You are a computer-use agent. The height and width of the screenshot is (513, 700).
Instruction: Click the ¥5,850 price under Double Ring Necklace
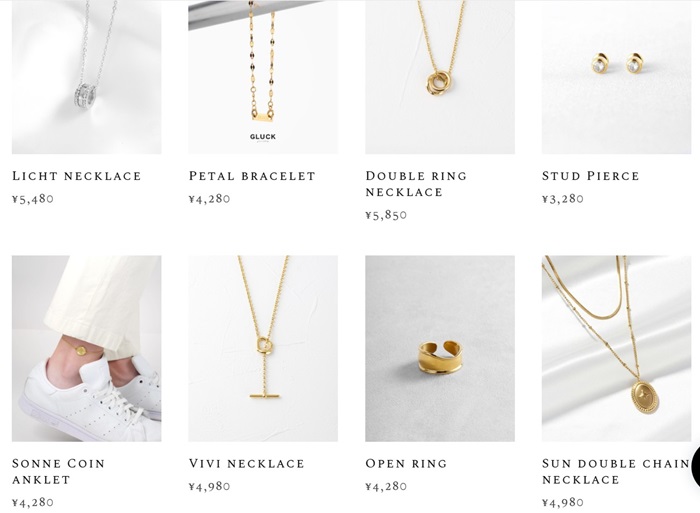[386, 215]
